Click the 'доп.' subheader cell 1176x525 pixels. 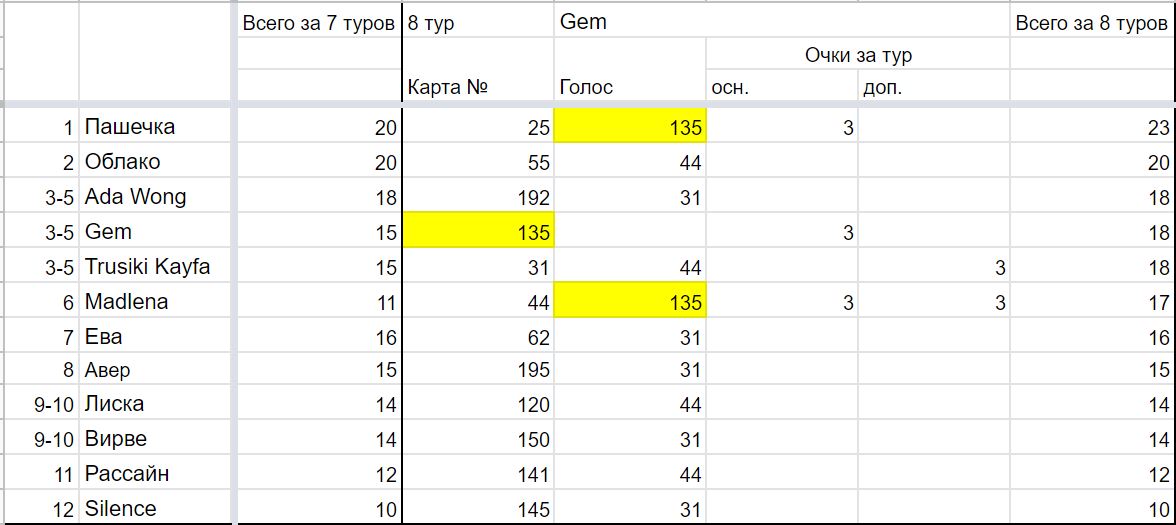coord(934,87)
